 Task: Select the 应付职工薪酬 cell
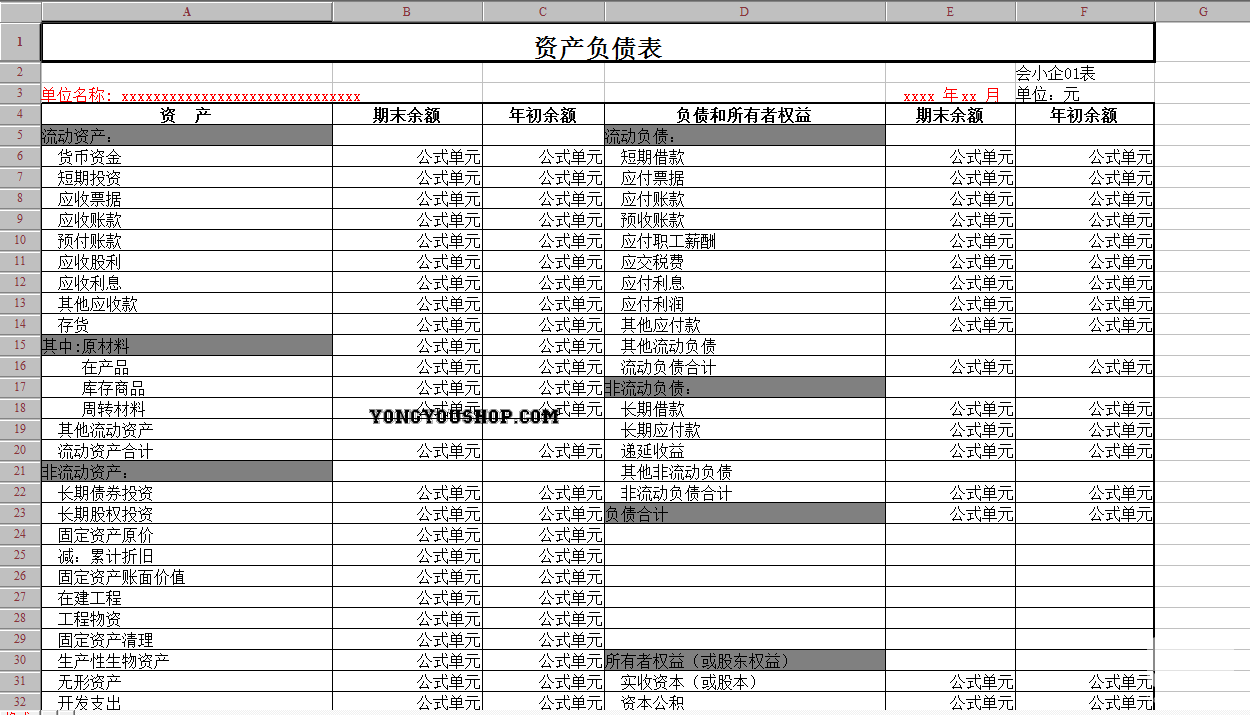(745, 240)
